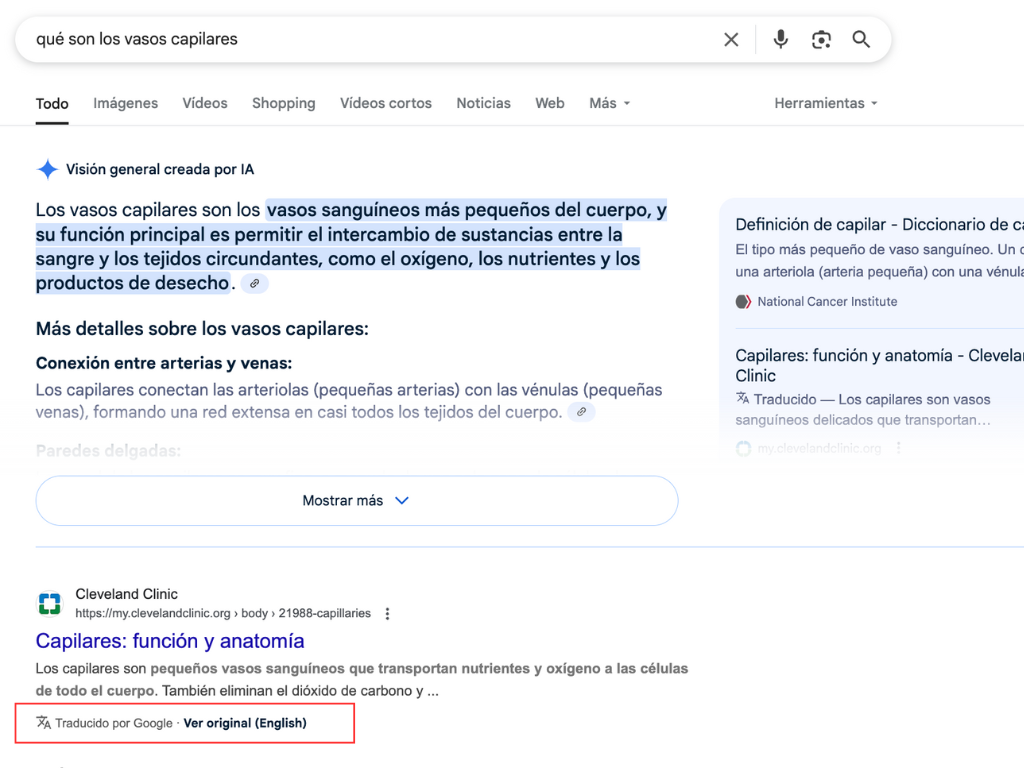Click 'National Cancer Institute' source label

[x=827, y=302]
